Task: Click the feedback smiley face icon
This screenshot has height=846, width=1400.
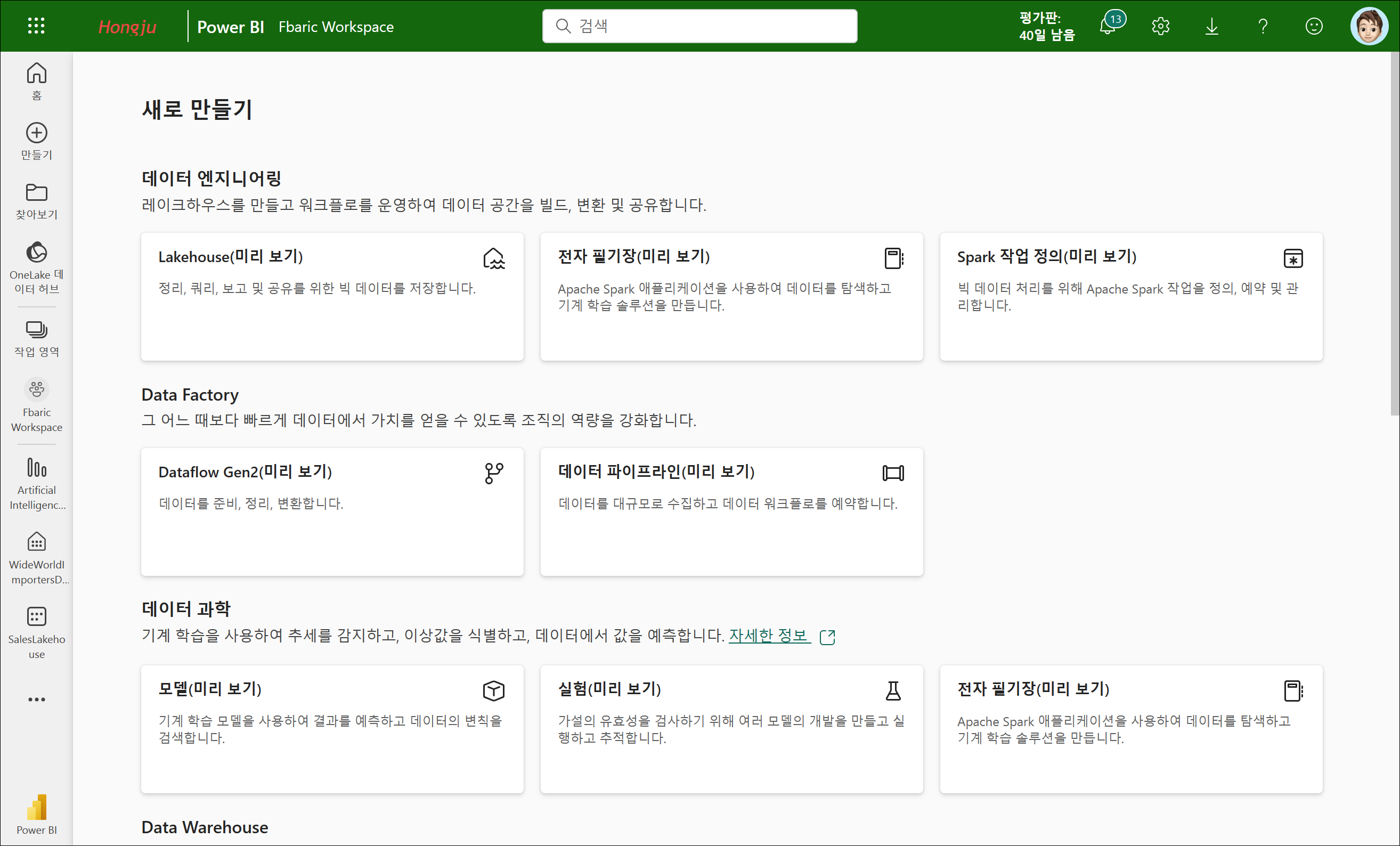Action: (x=1314, y=26)
